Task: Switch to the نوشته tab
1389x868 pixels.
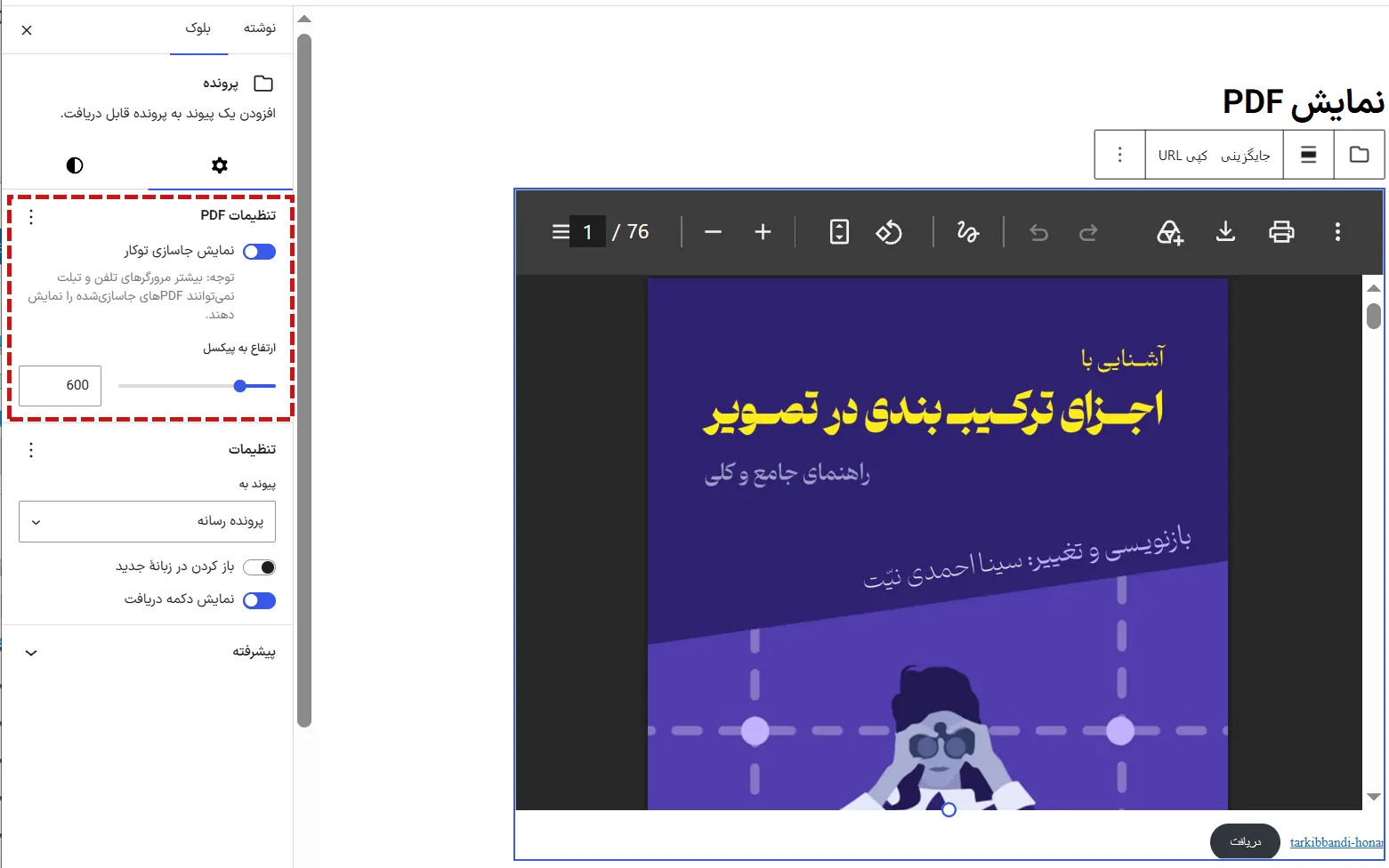Action: click(260, 28)
